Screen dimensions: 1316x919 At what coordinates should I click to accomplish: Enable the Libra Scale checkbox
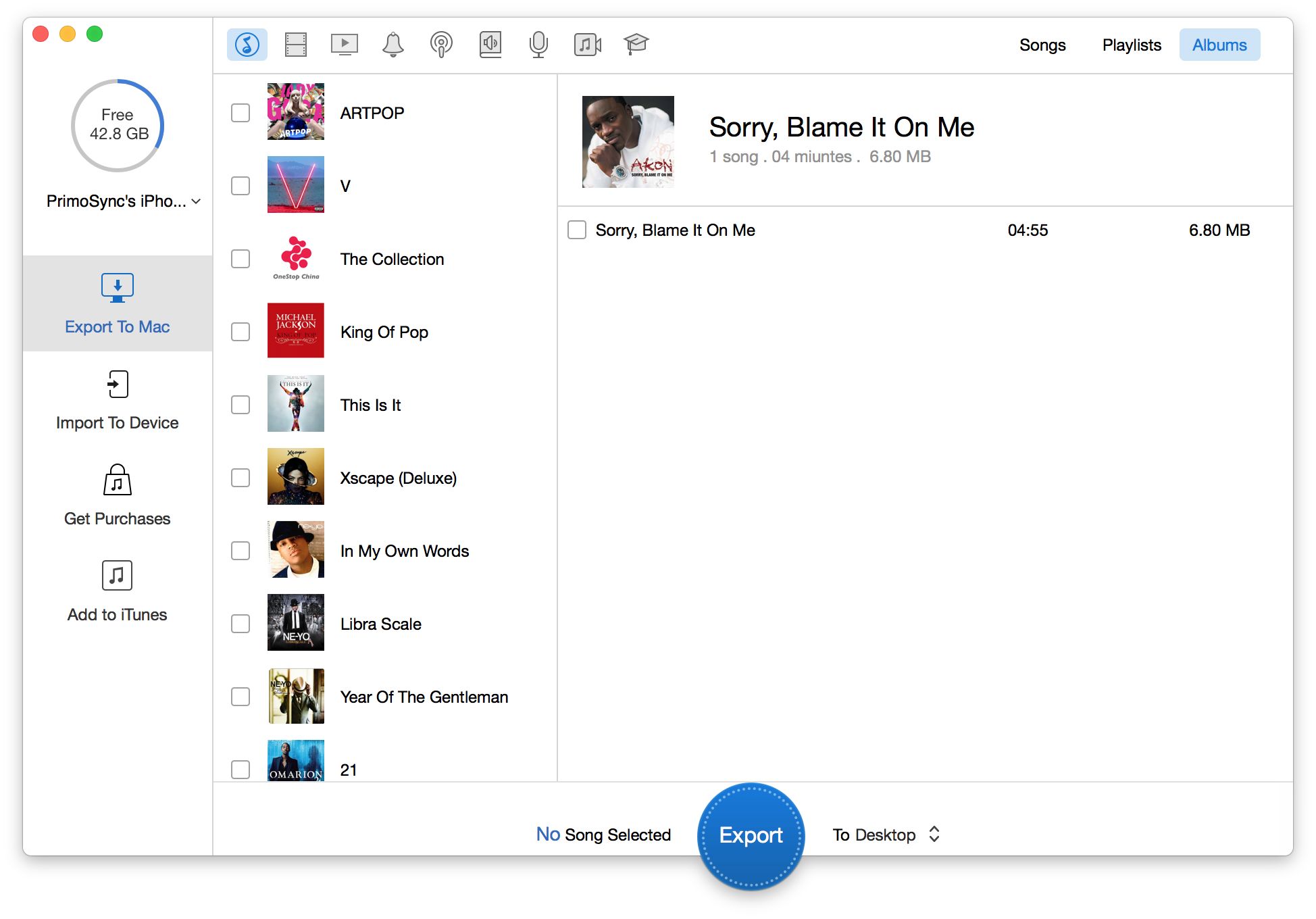[241, 624]
